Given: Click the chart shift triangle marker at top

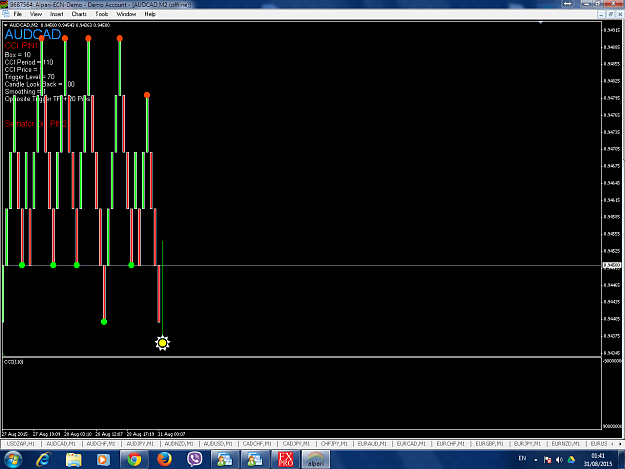Looking at the screenshot, I should tap(540, 23).
